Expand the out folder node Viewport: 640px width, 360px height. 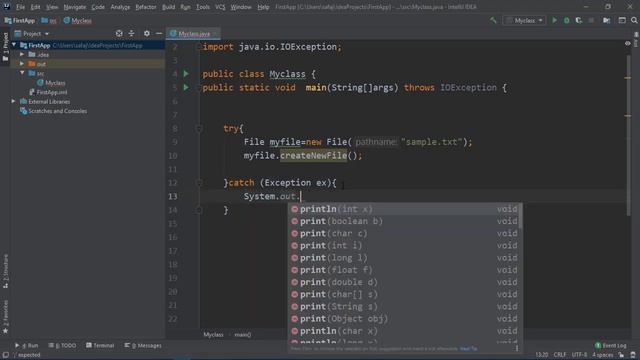coord(22,64)
